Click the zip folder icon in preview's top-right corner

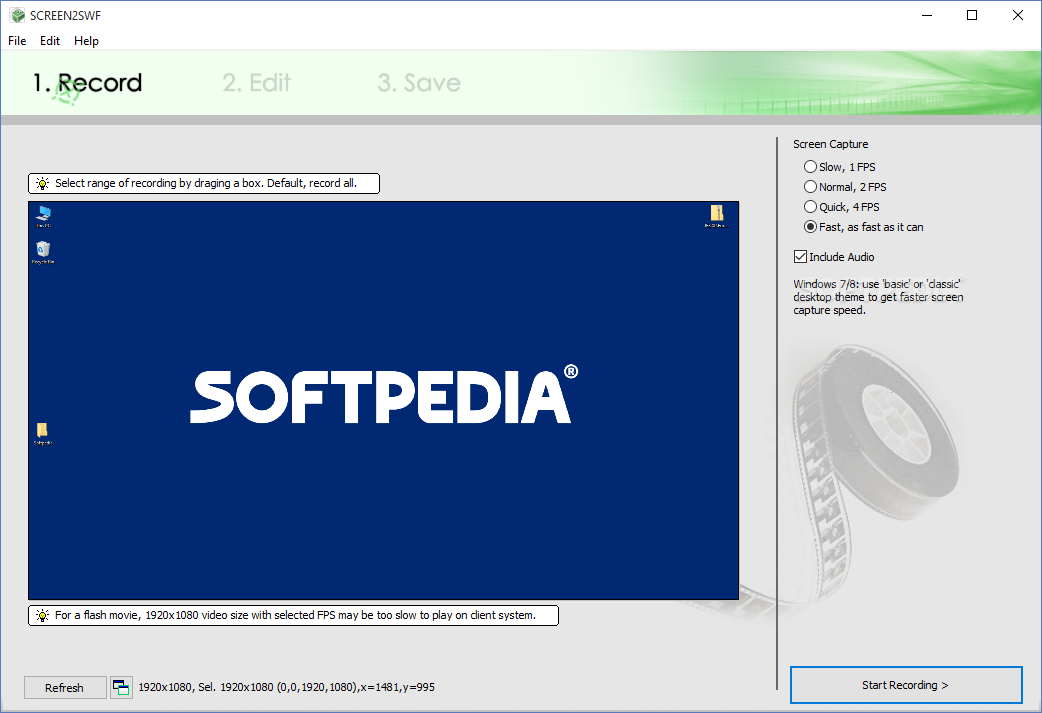click(716, 215)
